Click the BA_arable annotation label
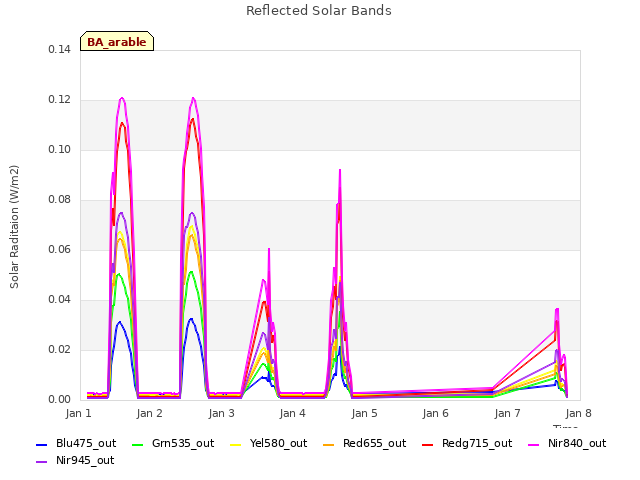This screenshot has width=640, height=480. pos(117,42)
